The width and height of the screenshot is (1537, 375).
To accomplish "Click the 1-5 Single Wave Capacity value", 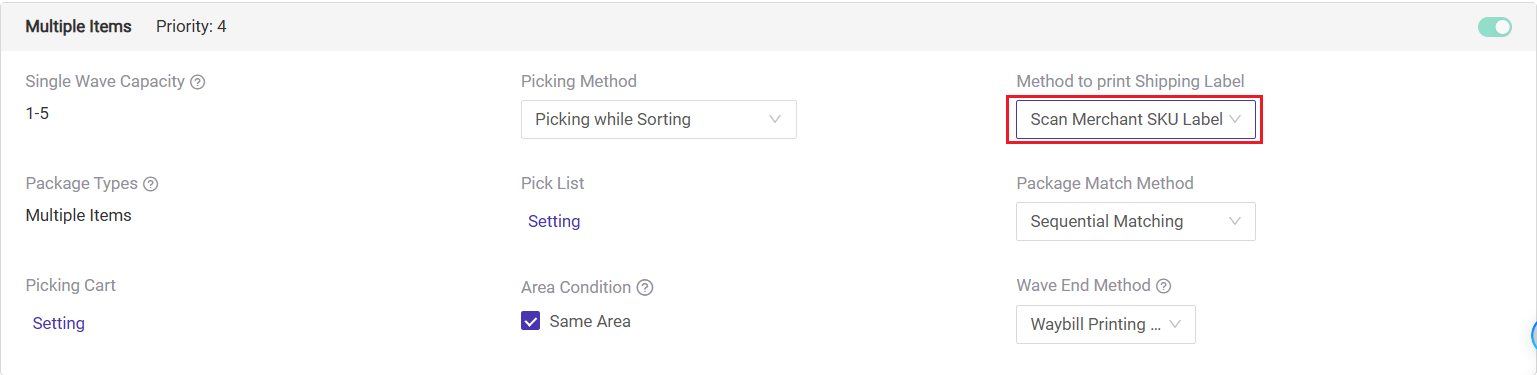I will 37,113.
